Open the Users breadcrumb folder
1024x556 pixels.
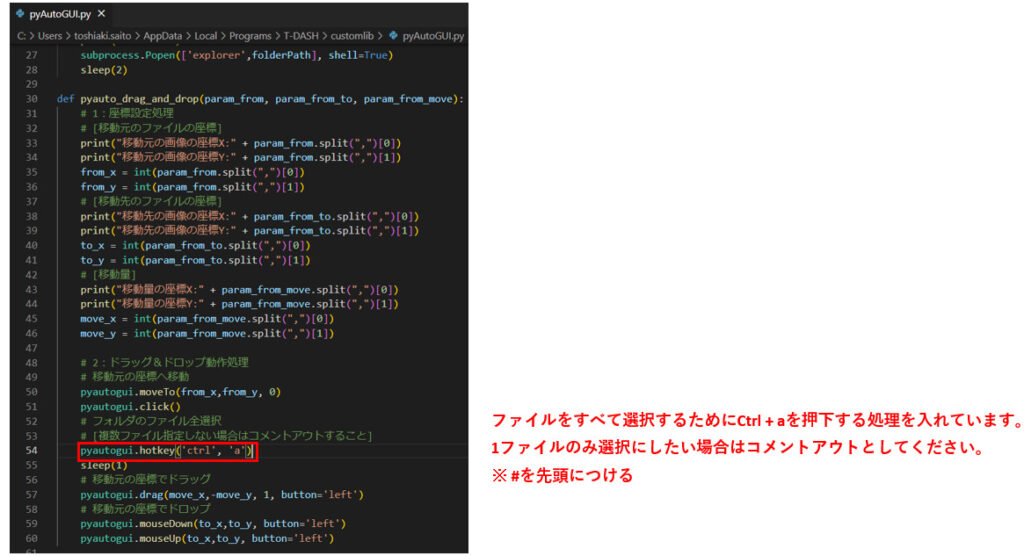coord(48,37)
